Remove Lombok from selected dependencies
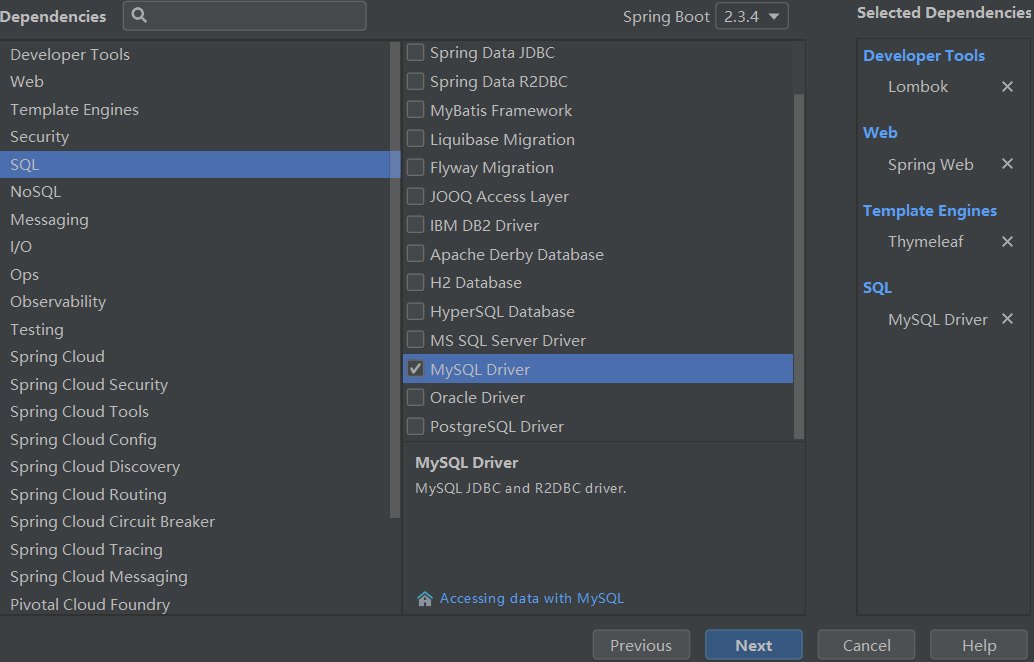The width and height of the screenshot is (1034, 662). (x=1007, y=86)
